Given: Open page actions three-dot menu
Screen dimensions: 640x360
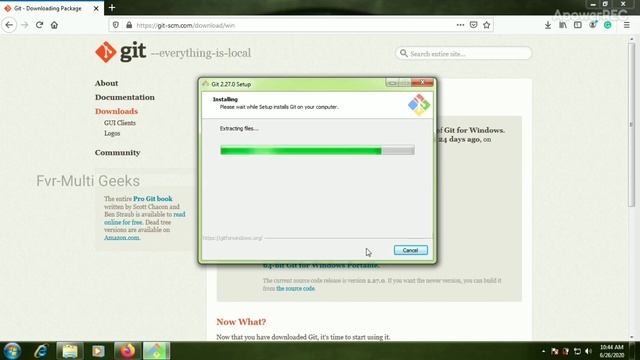Looking at the screenshot, I should [x=460, y=25].
